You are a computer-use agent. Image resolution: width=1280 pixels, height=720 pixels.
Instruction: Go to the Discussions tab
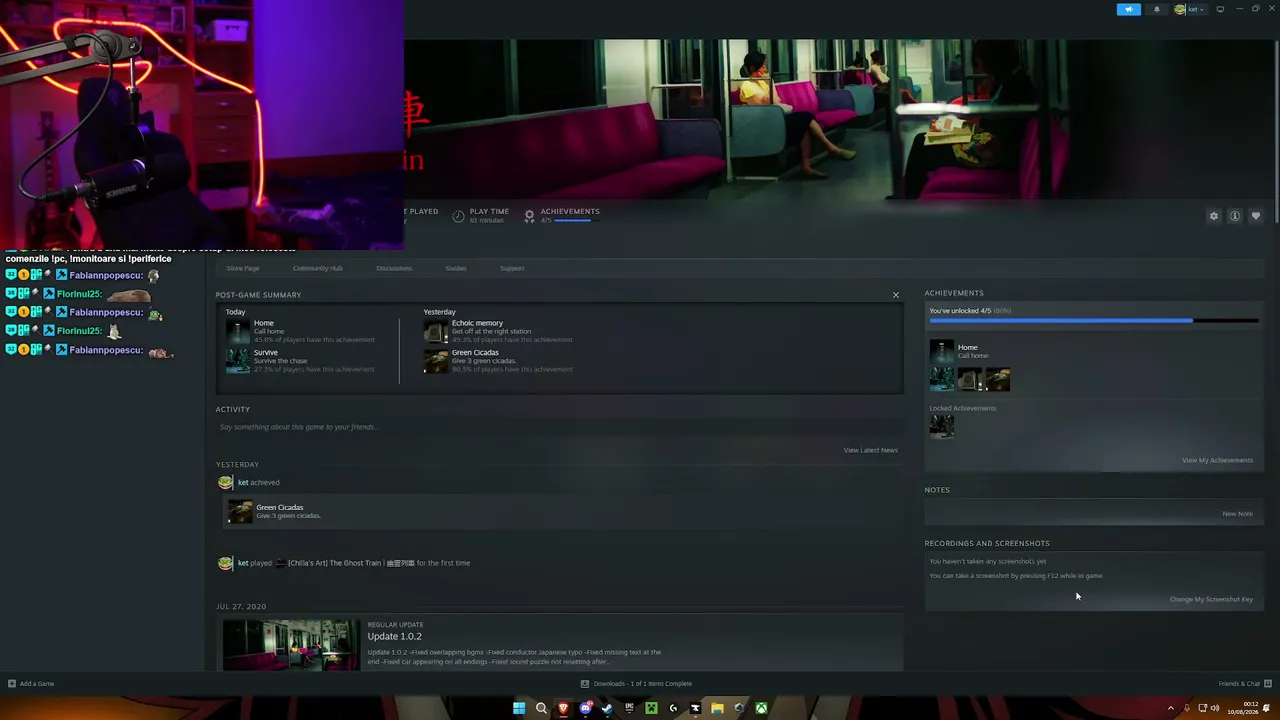394,268
